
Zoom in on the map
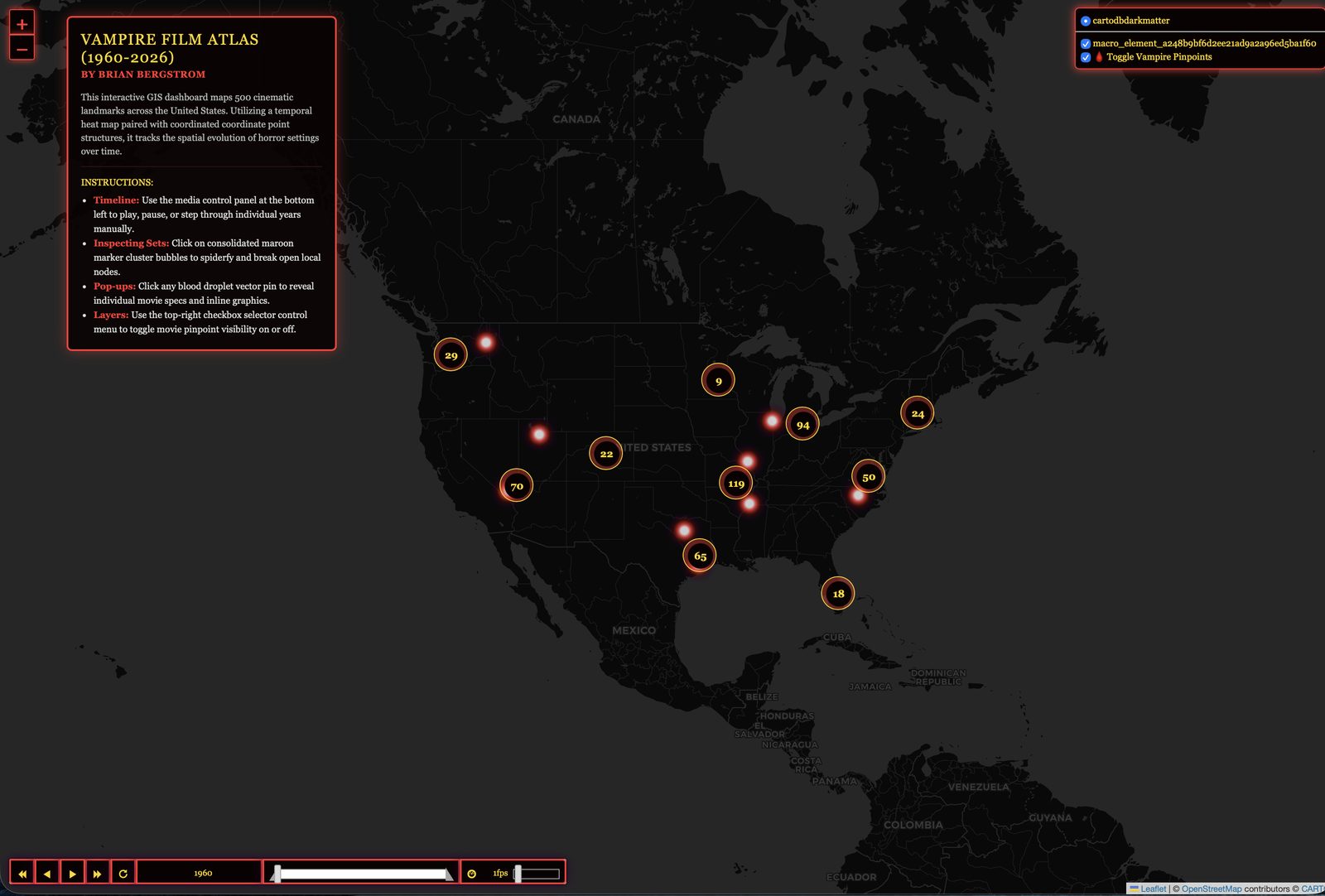[x=22, y=23]
